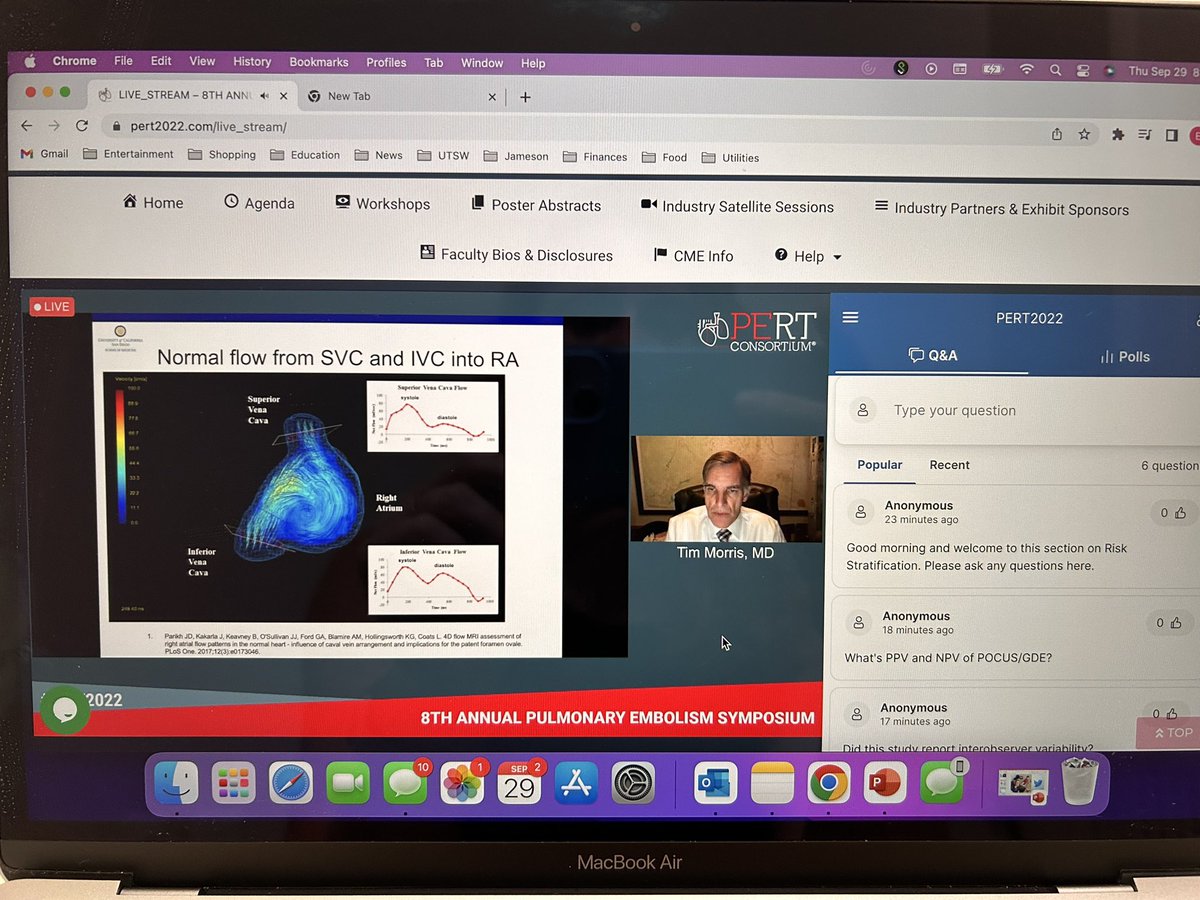Open the App Store from the Dock
Viewport: 1200px width, 900px height.
[x=576, y=783]
